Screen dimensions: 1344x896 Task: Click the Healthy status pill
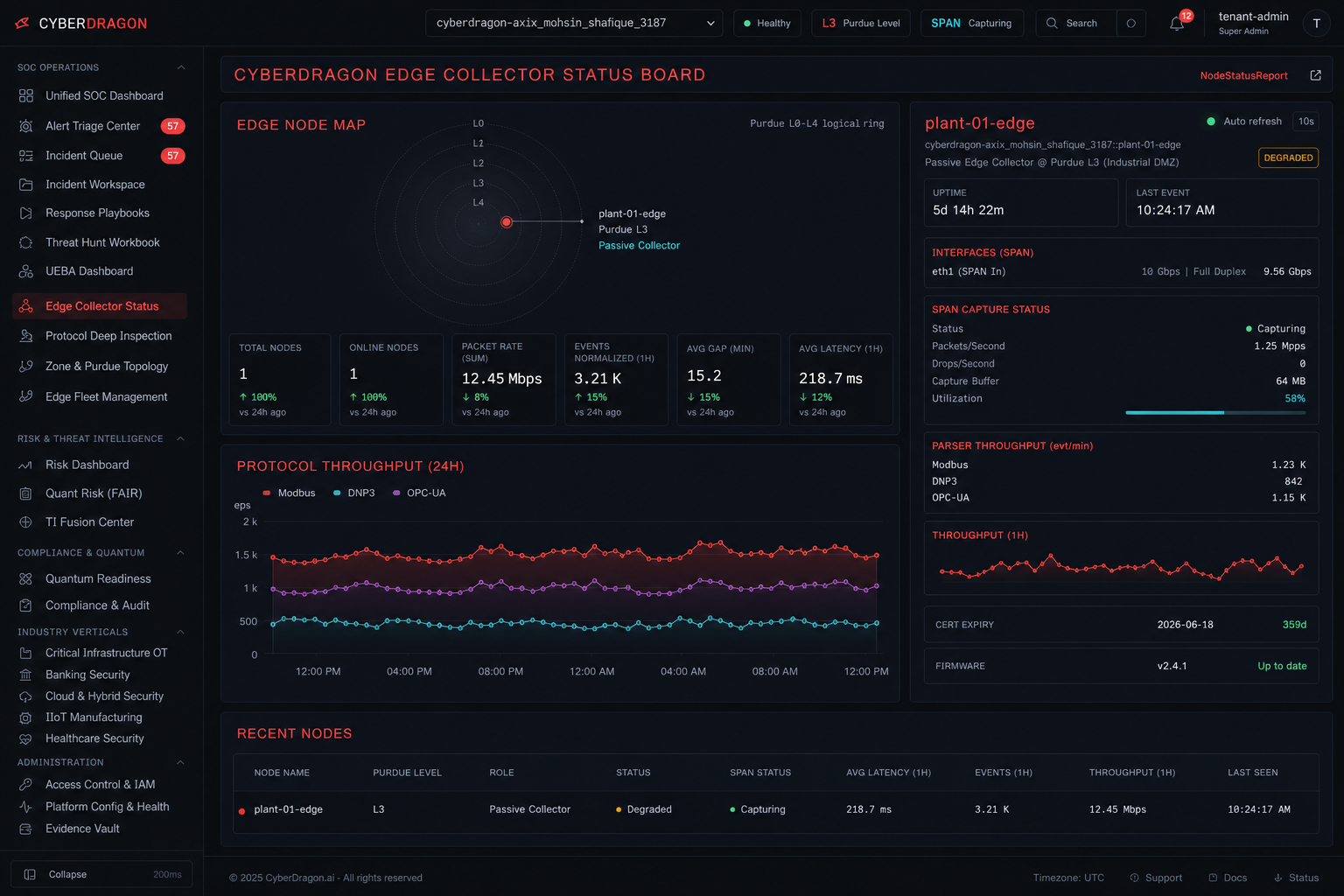coord(767,24)
